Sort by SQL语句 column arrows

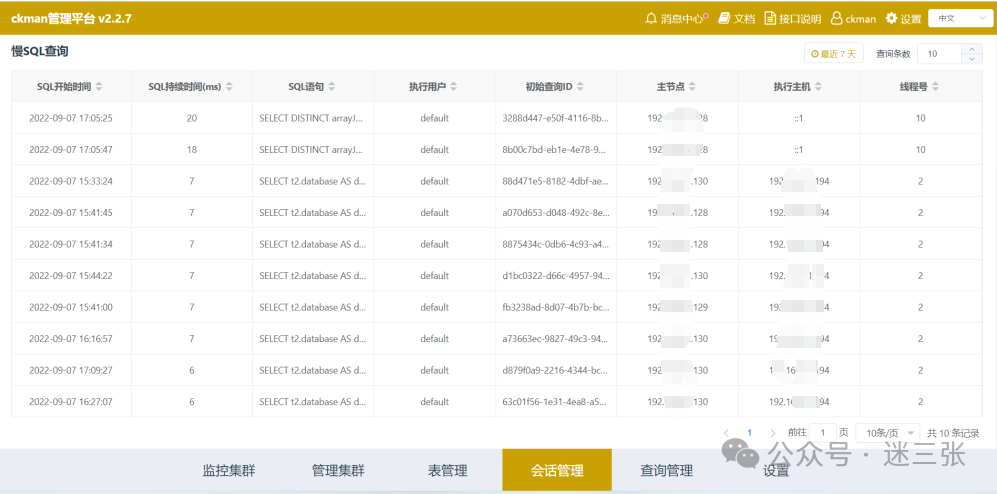point(332,86)
